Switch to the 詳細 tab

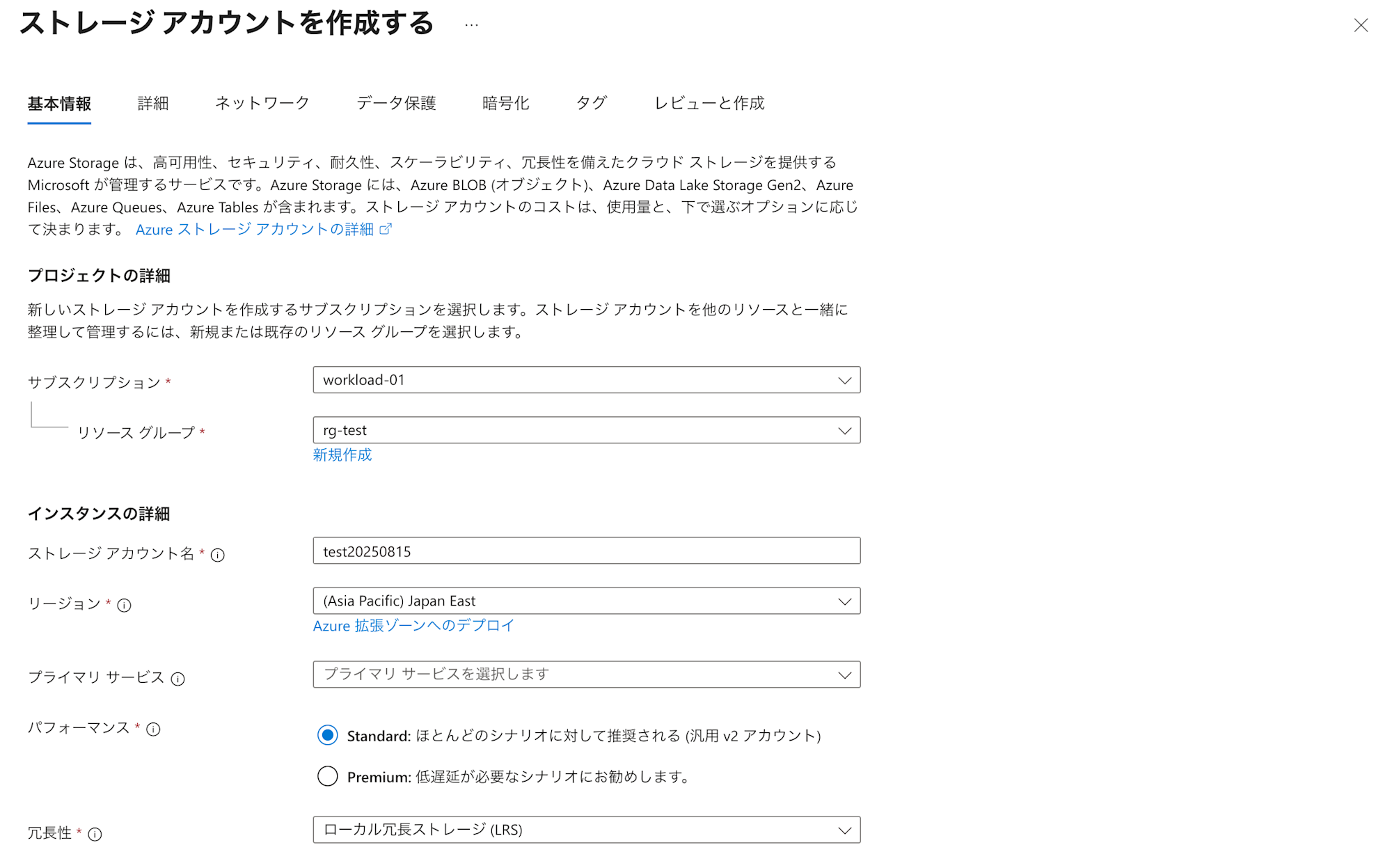pyautogui.click(x=153, y=104)
